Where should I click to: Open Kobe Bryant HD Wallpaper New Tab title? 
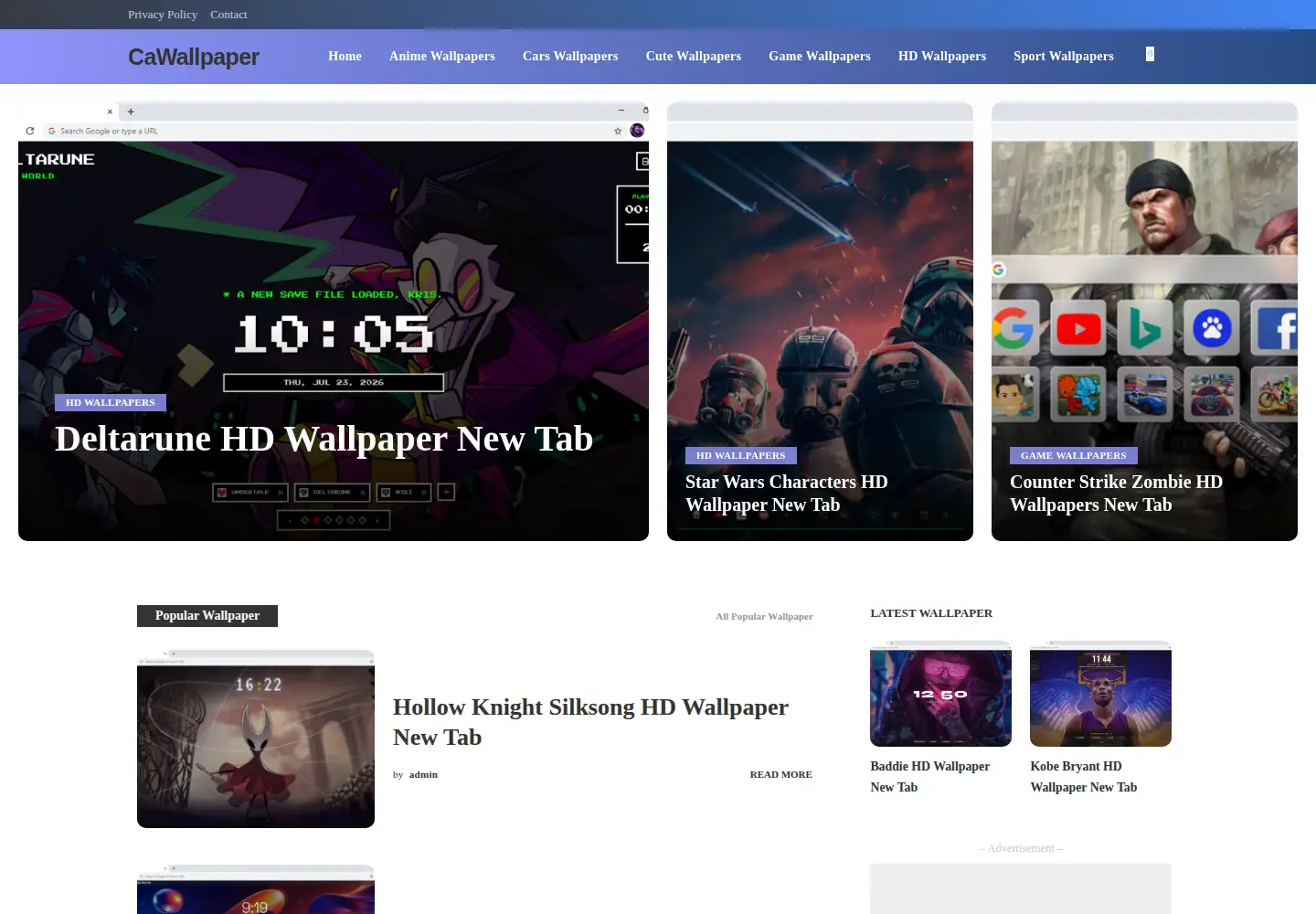pyautogui.click(x=1084, y=777)
